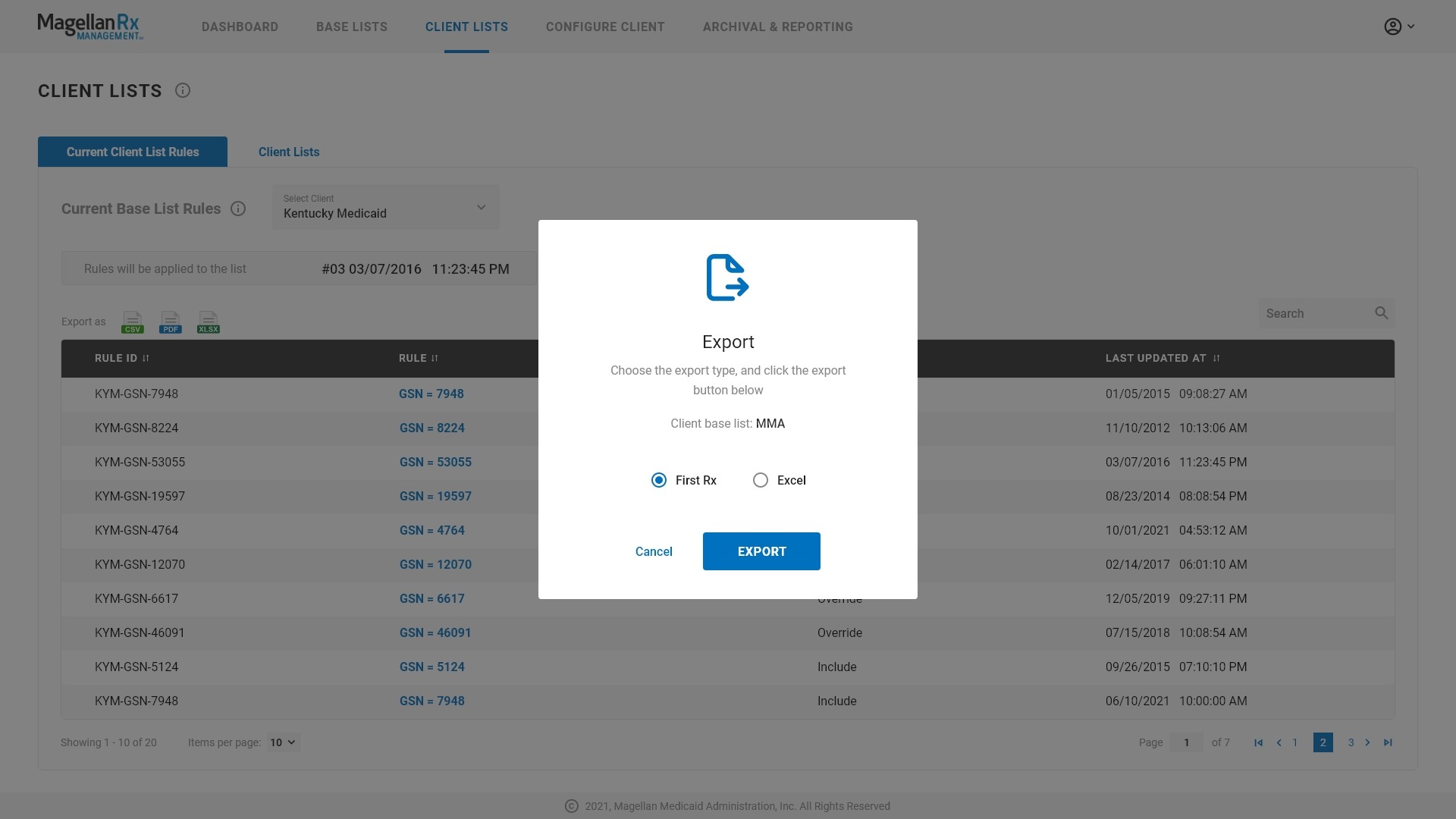Open the Select Client dropdown
The image size is (1456, 819).
pos(385,208)
